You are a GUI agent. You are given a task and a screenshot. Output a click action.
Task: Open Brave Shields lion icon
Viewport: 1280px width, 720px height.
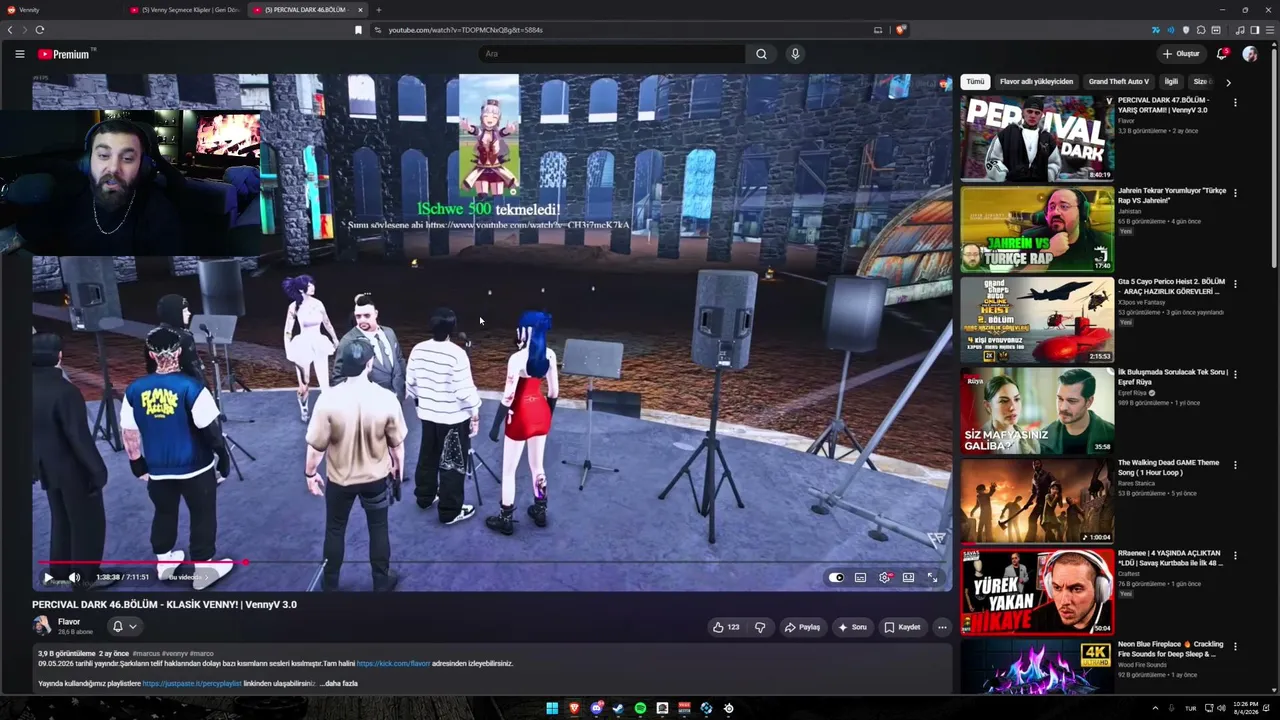coord(900,30)
